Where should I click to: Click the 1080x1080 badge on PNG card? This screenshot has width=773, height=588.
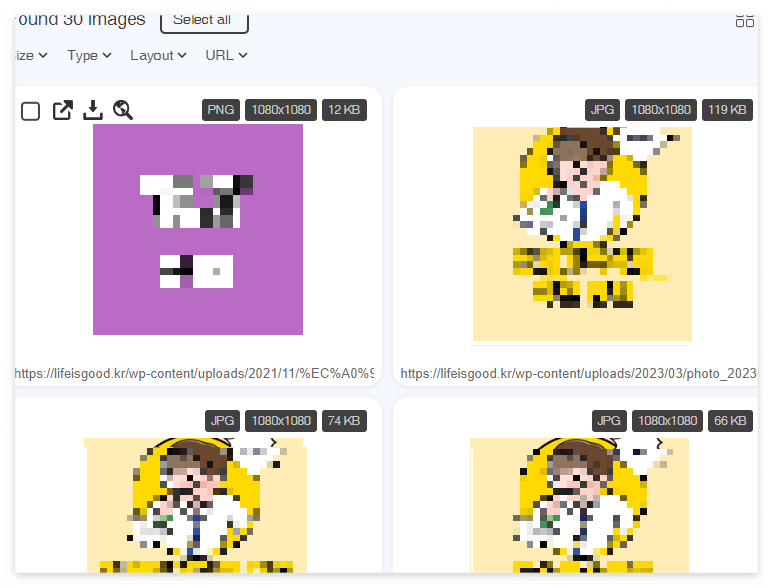281,109
